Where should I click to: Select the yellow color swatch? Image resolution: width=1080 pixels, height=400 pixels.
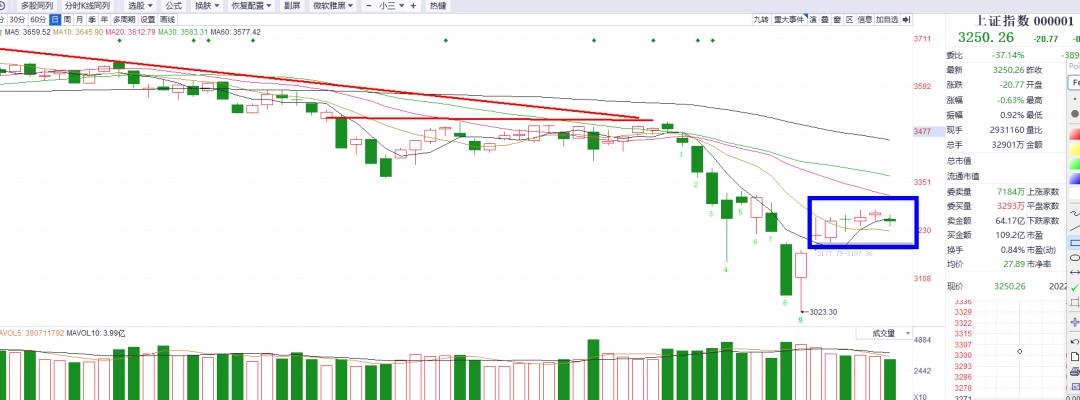1074,148
